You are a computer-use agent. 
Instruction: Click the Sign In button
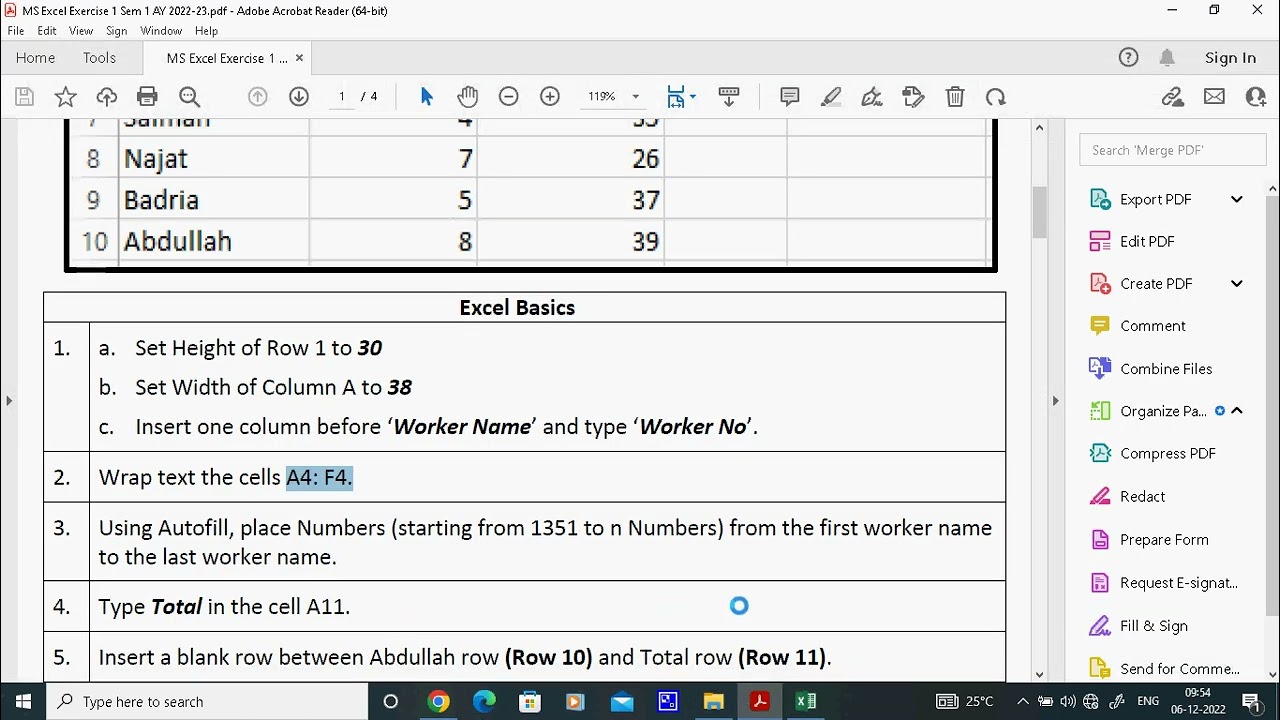1230,58
